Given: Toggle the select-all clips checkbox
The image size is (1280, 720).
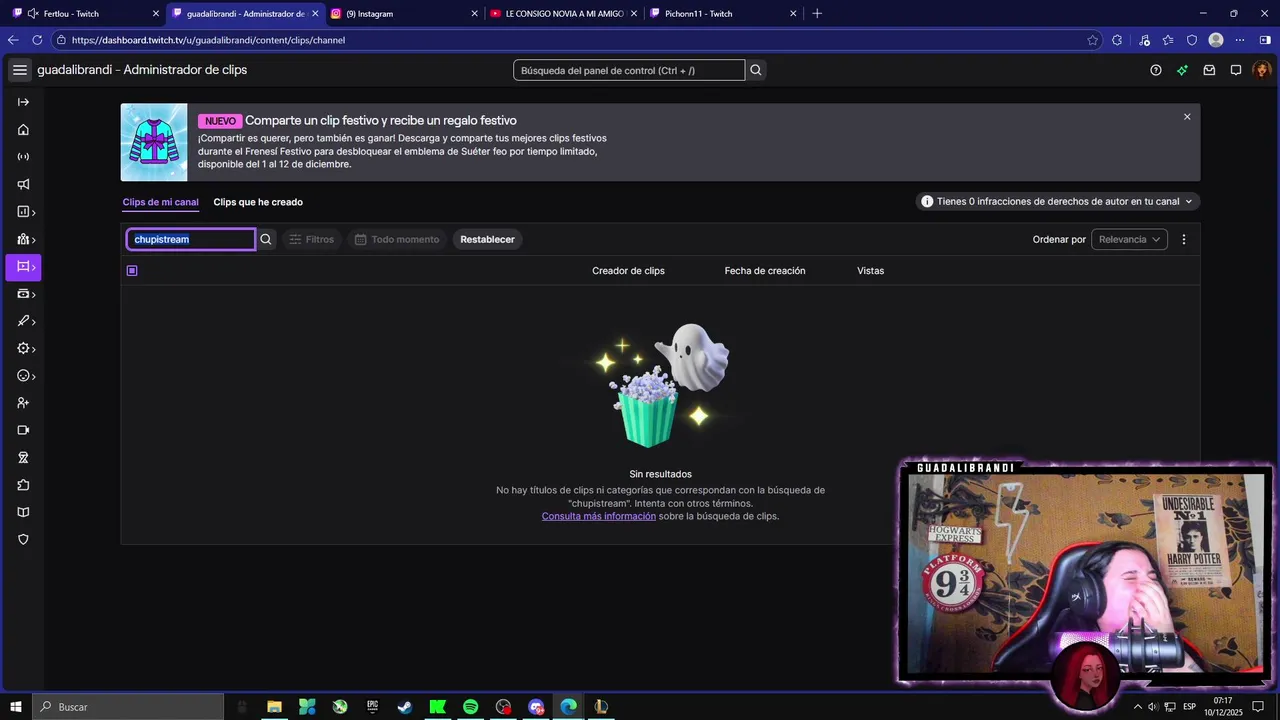Looking at the screenshot, I should coord(132,270).
